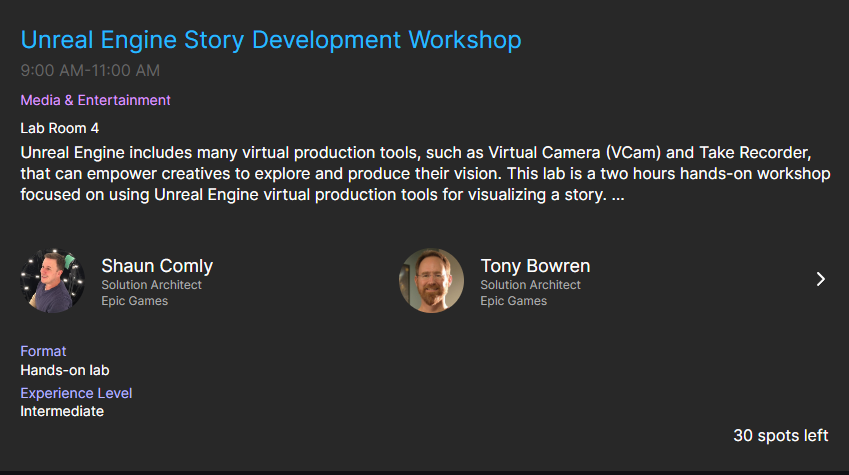
Task: Click the Lab Room 4 location text
Action: point(60,128)
